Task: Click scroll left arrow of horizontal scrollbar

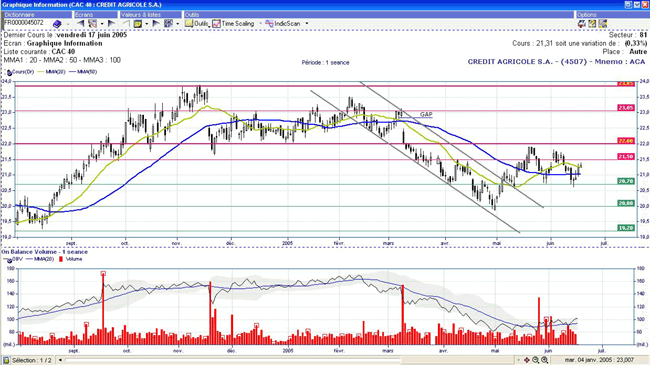Action: pos(61,360)
